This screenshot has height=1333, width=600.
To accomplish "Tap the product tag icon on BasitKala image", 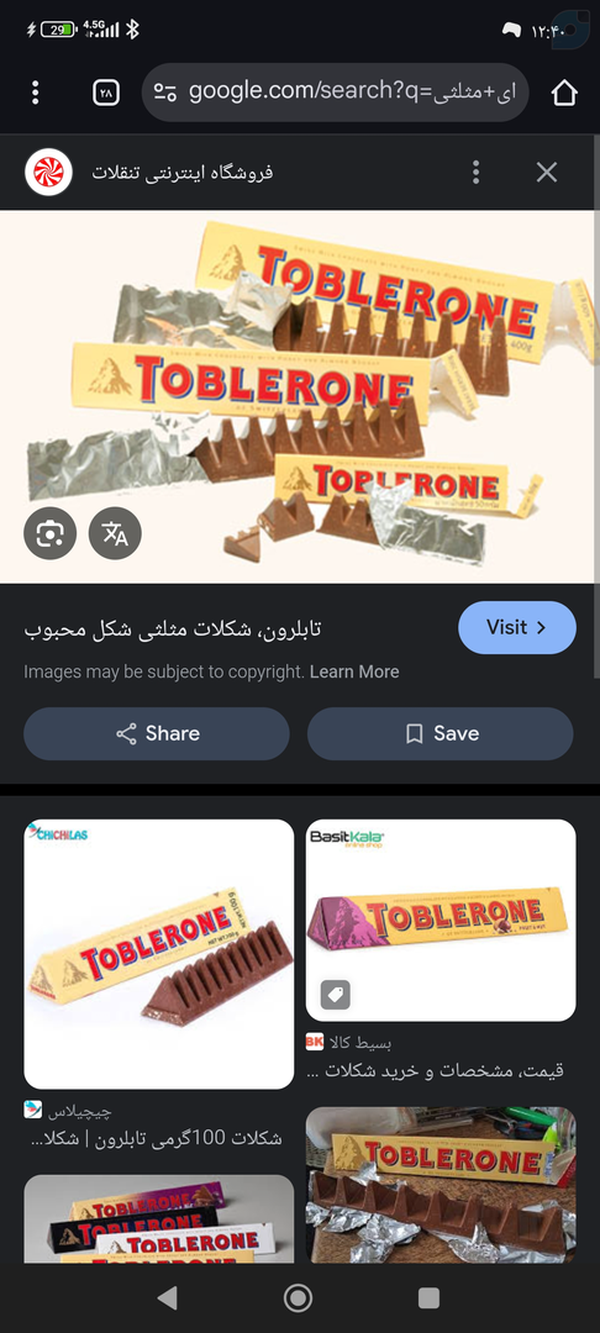I will point(335,994).
